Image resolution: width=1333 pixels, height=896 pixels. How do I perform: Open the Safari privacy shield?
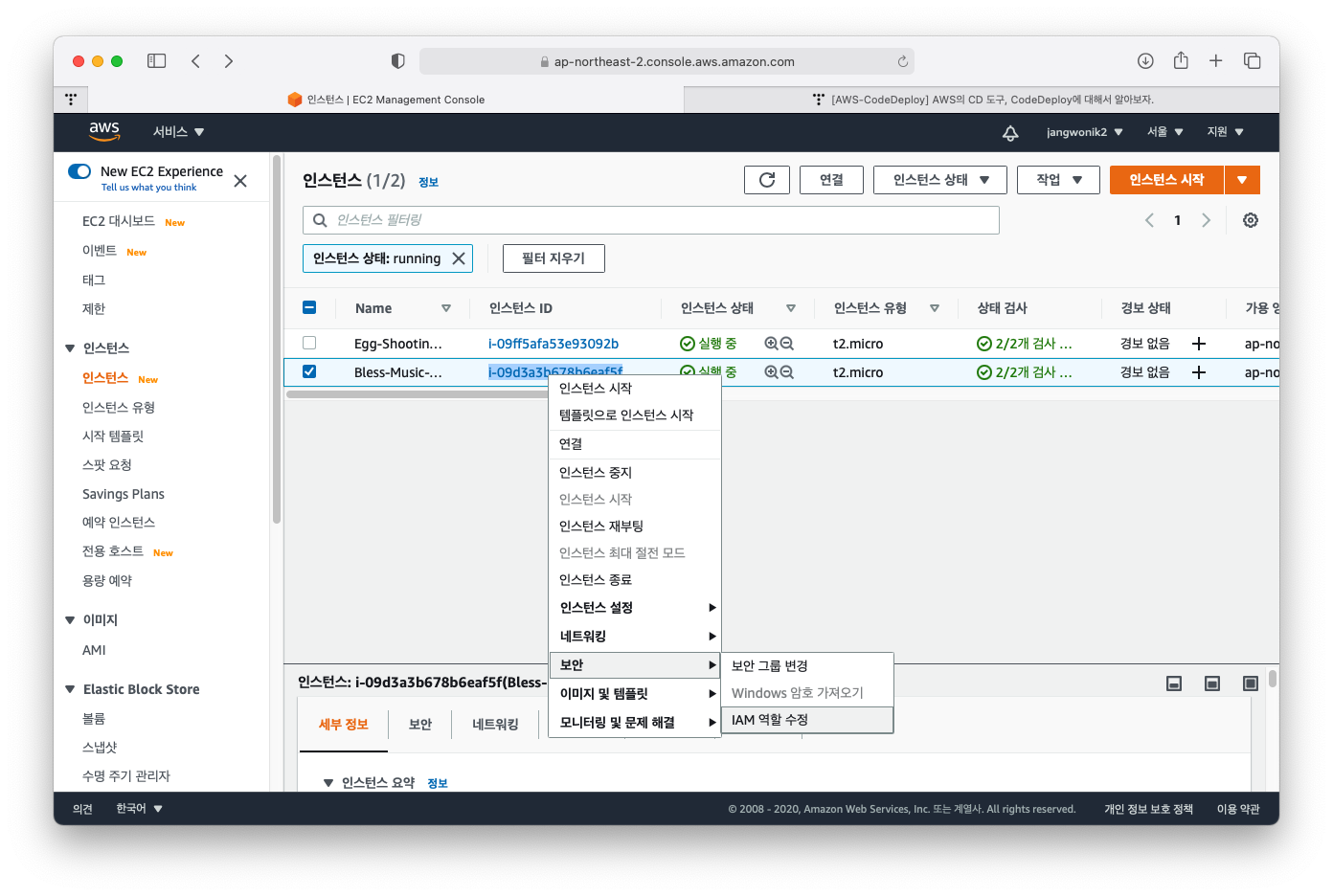(x=398, y=61)
